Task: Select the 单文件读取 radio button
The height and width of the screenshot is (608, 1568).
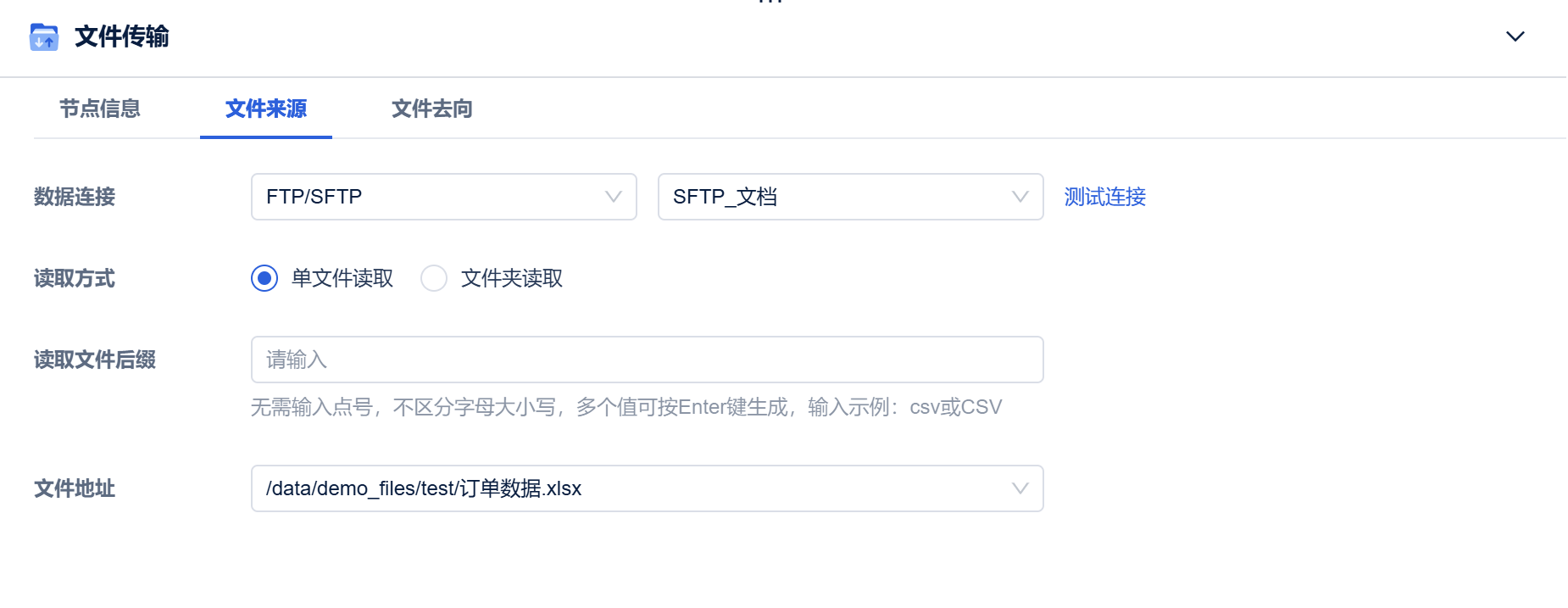Action: (264, 278)
